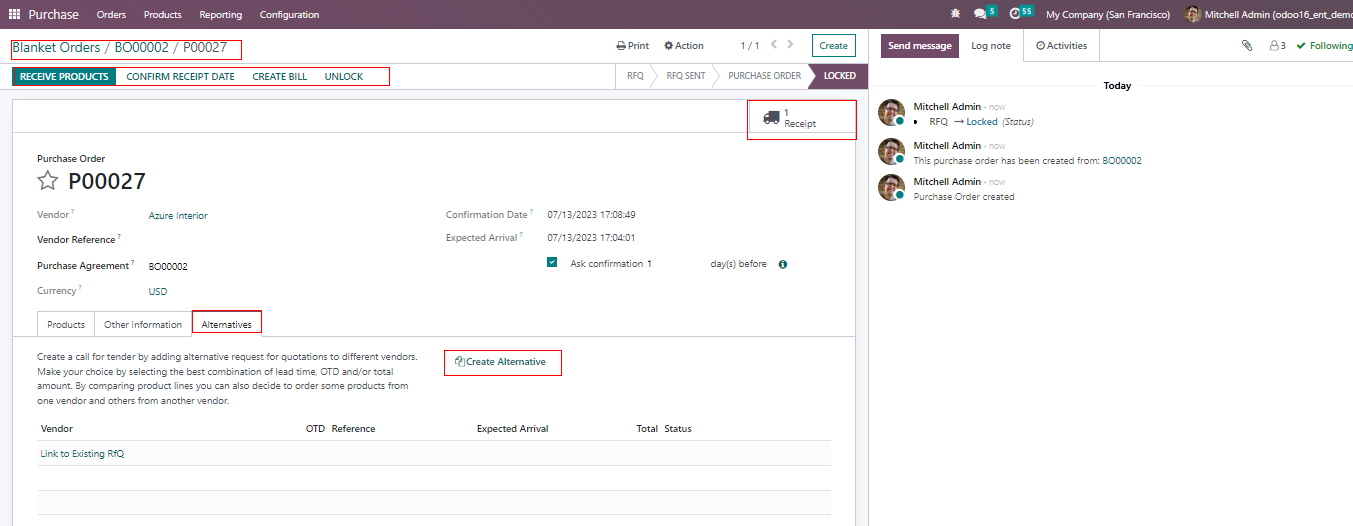The height and width of the screenshot is (526, 1353).
Task: Open the activities clock icon
Action: (x=1016, y=14)
